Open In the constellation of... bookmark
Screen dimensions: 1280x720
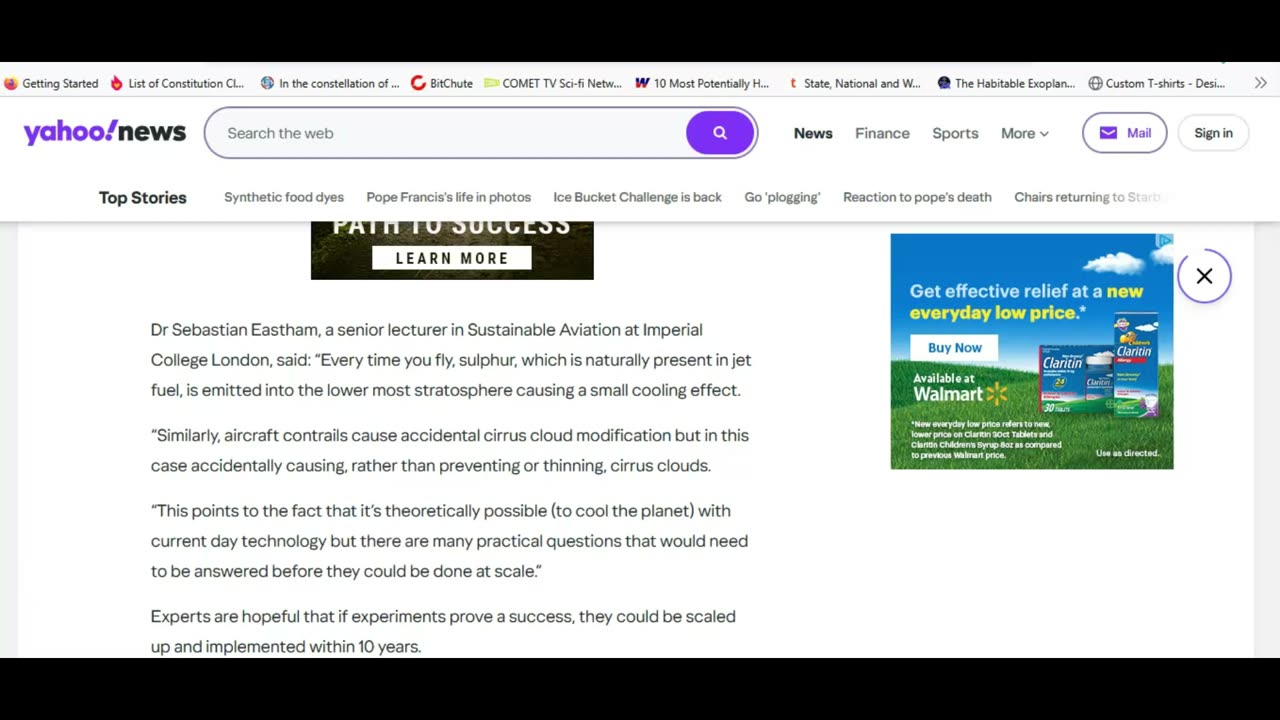(330, 83)
